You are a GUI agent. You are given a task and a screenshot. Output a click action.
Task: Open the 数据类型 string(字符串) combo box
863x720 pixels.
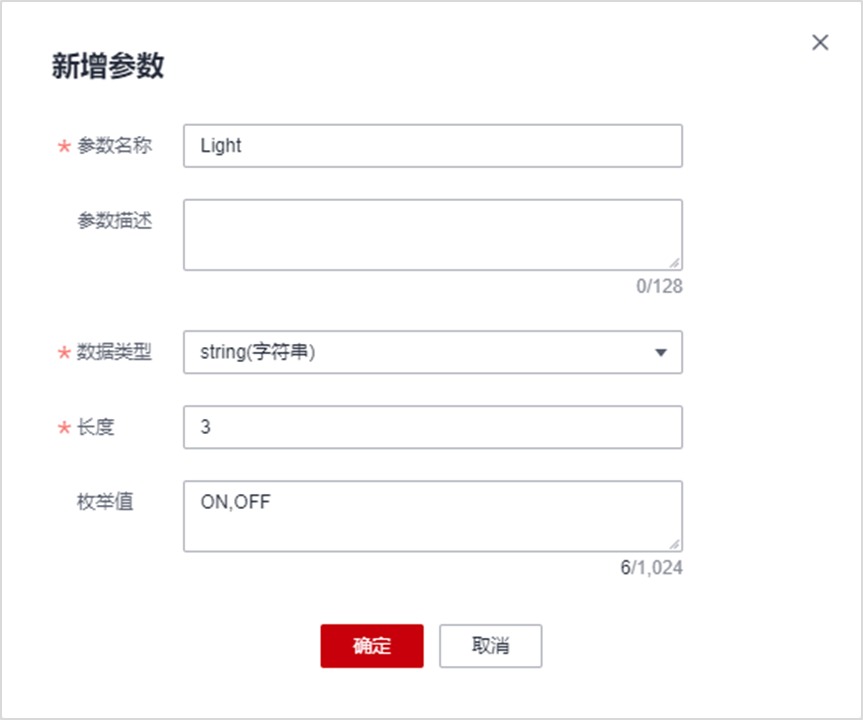pos(420,352)
